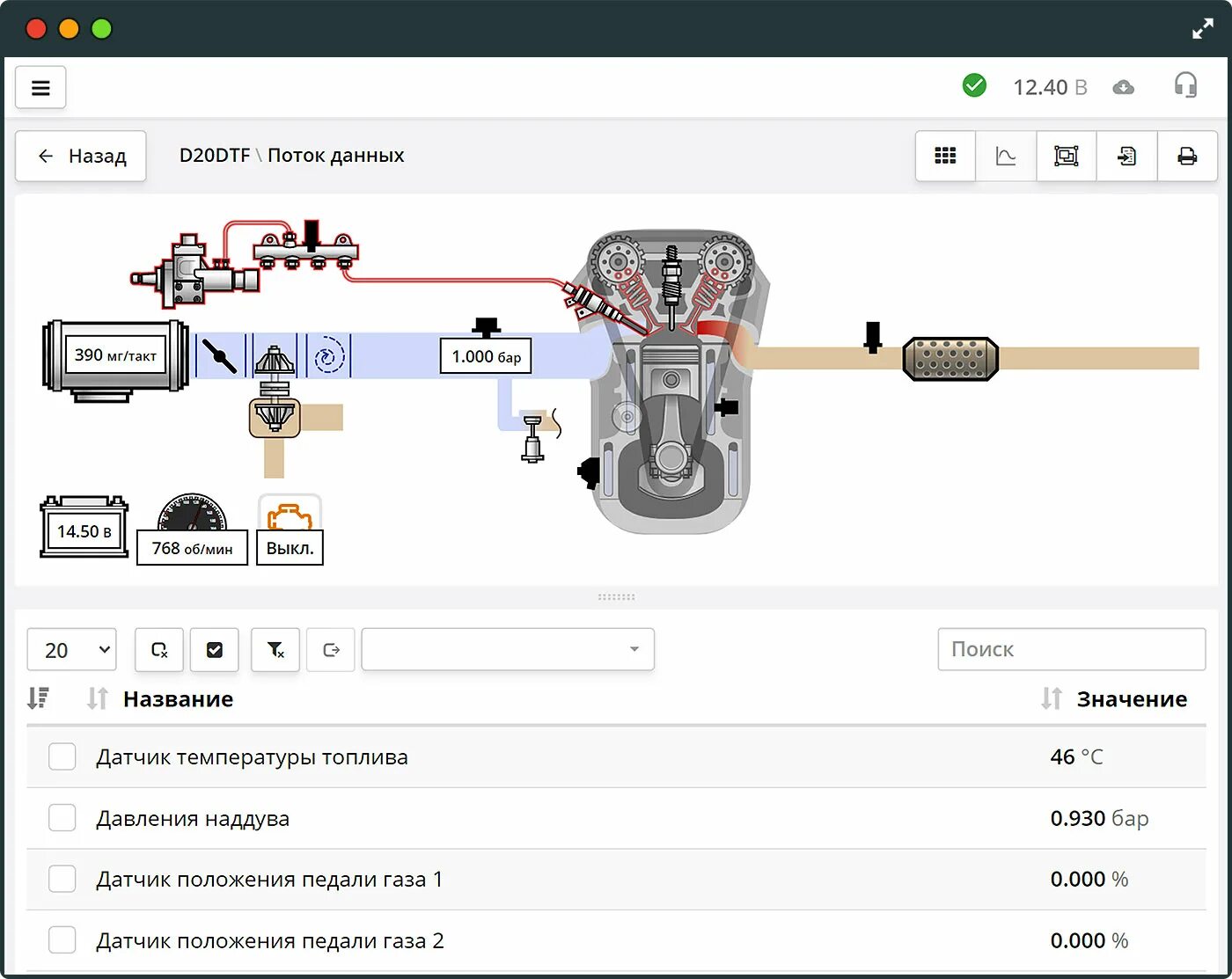Click the 46 °C fuel temperature value

tap(1076, 757)
